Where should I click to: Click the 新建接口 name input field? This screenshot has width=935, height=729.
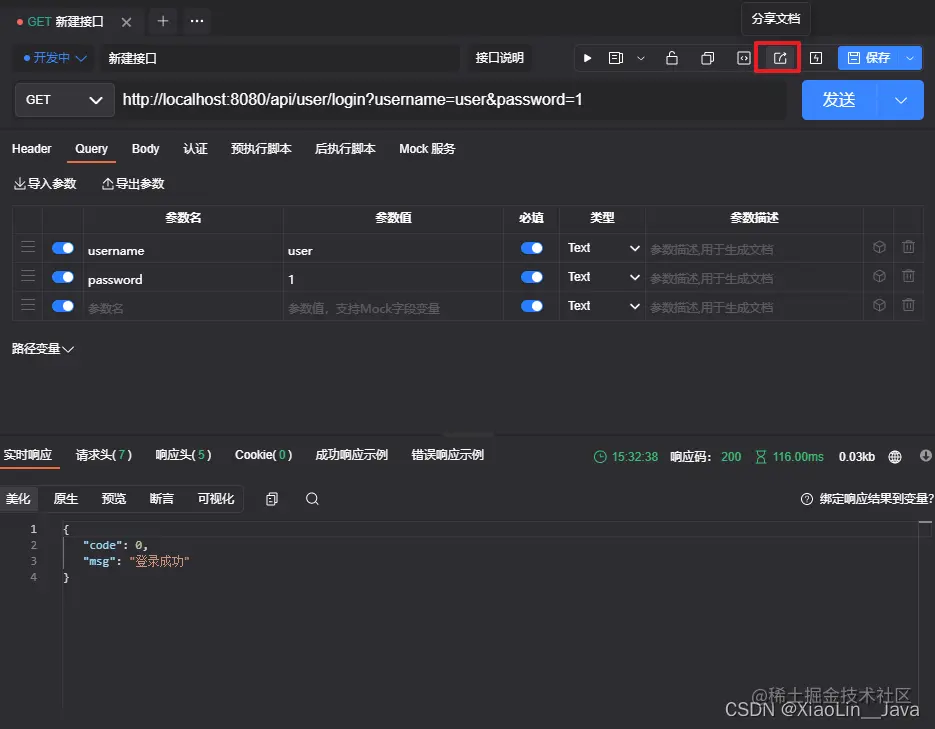coord(280,58)
